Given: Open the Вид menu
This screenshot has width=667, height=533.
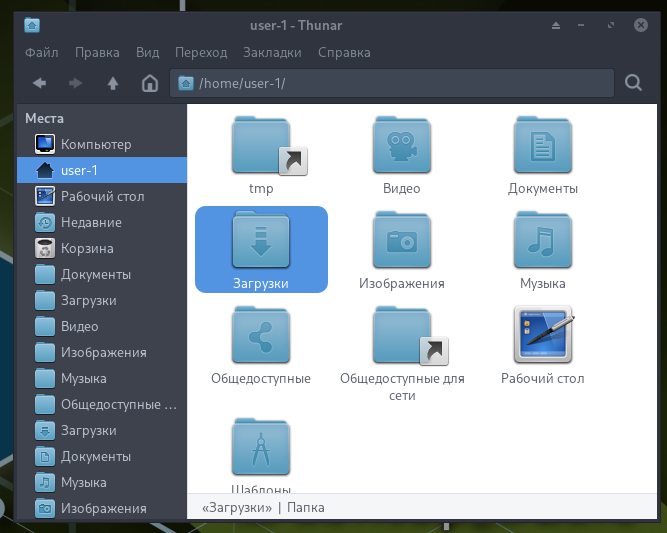Looking at the screenshot, I should [x=147, y=52].
